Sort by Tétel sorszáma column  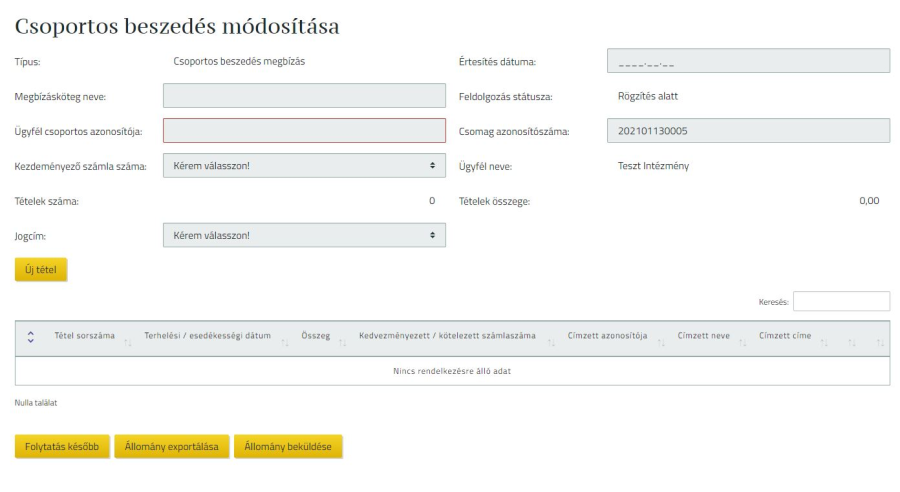point(85,334)
